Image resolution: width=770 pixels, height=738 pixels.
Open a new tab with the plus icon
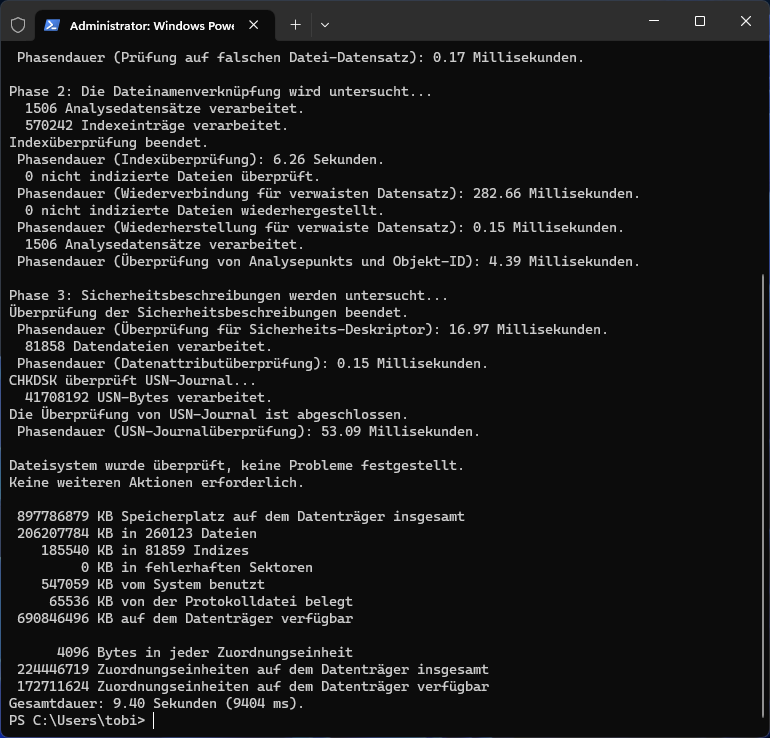pos(295,25)
